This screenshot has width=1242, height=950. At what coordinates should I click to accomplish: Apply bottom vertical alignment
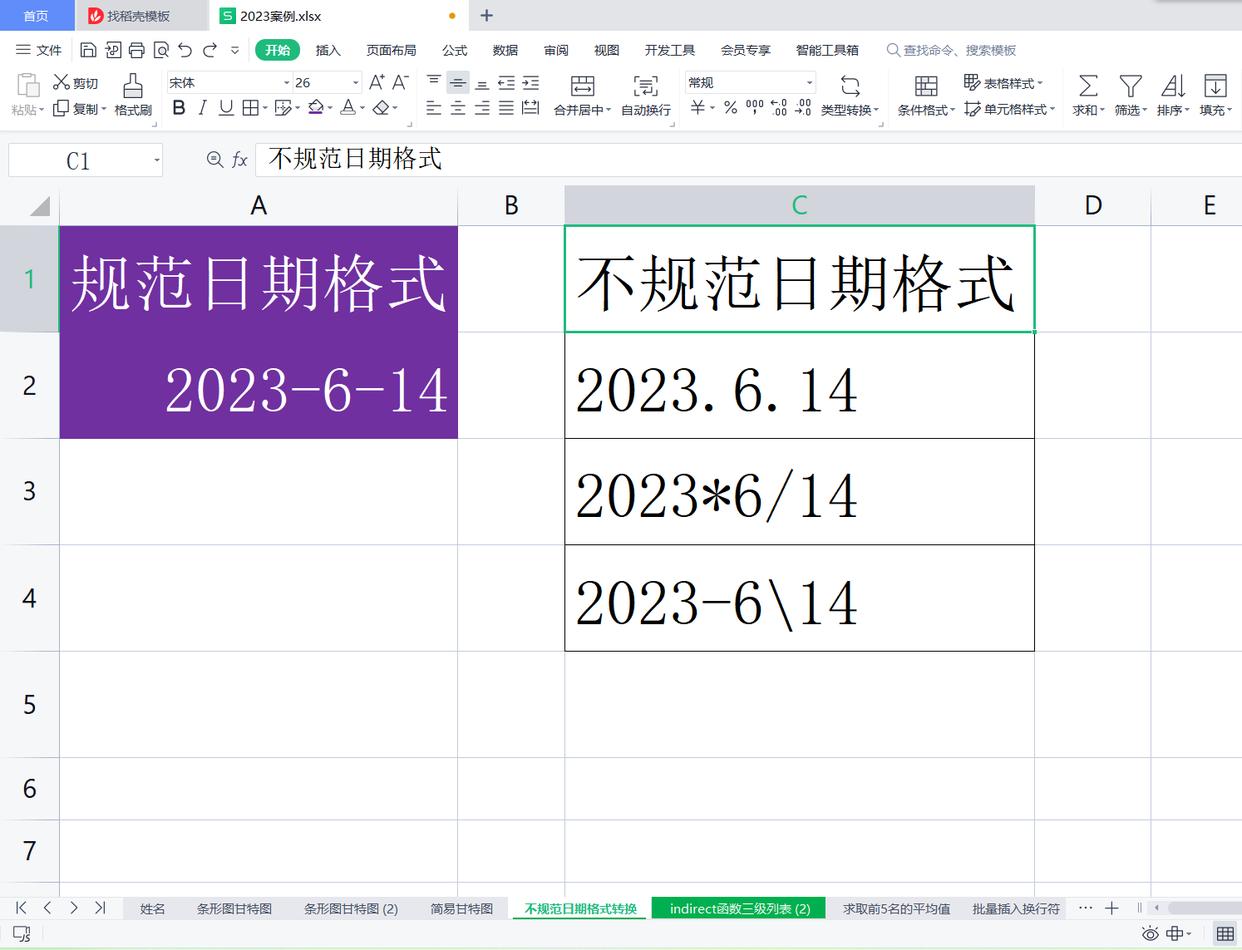coord(482,83)
